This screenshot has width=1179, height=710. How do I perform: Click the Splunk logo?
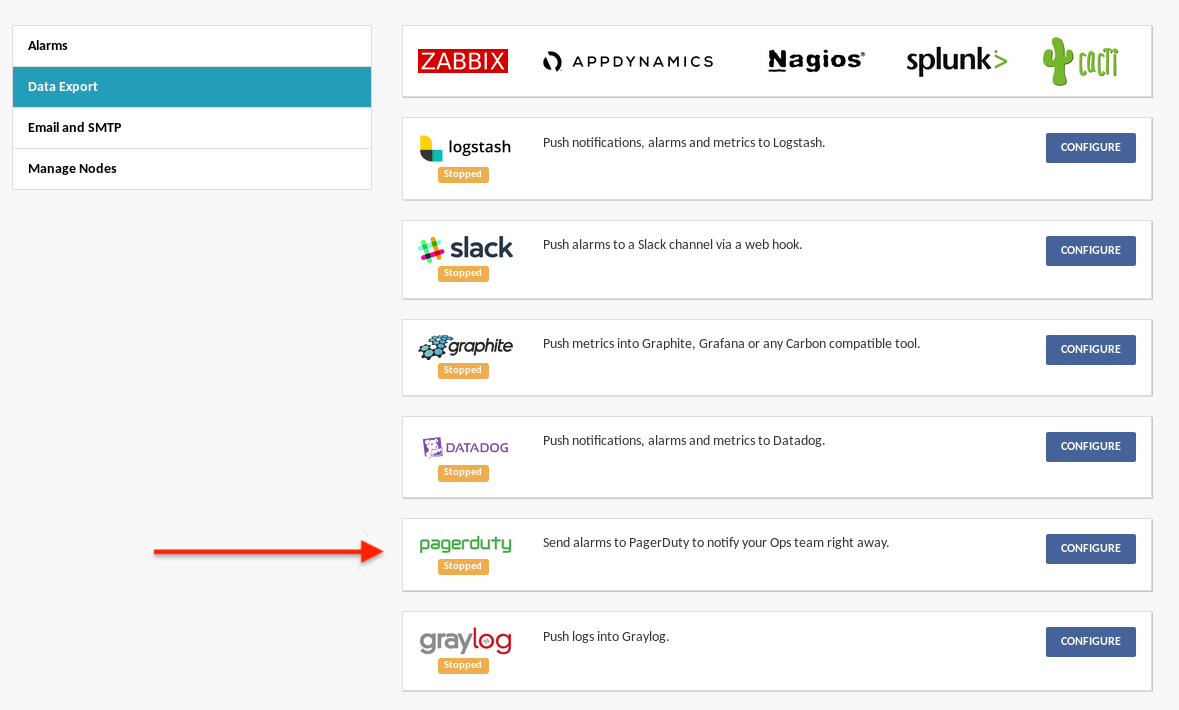click(x=956, y=61)
